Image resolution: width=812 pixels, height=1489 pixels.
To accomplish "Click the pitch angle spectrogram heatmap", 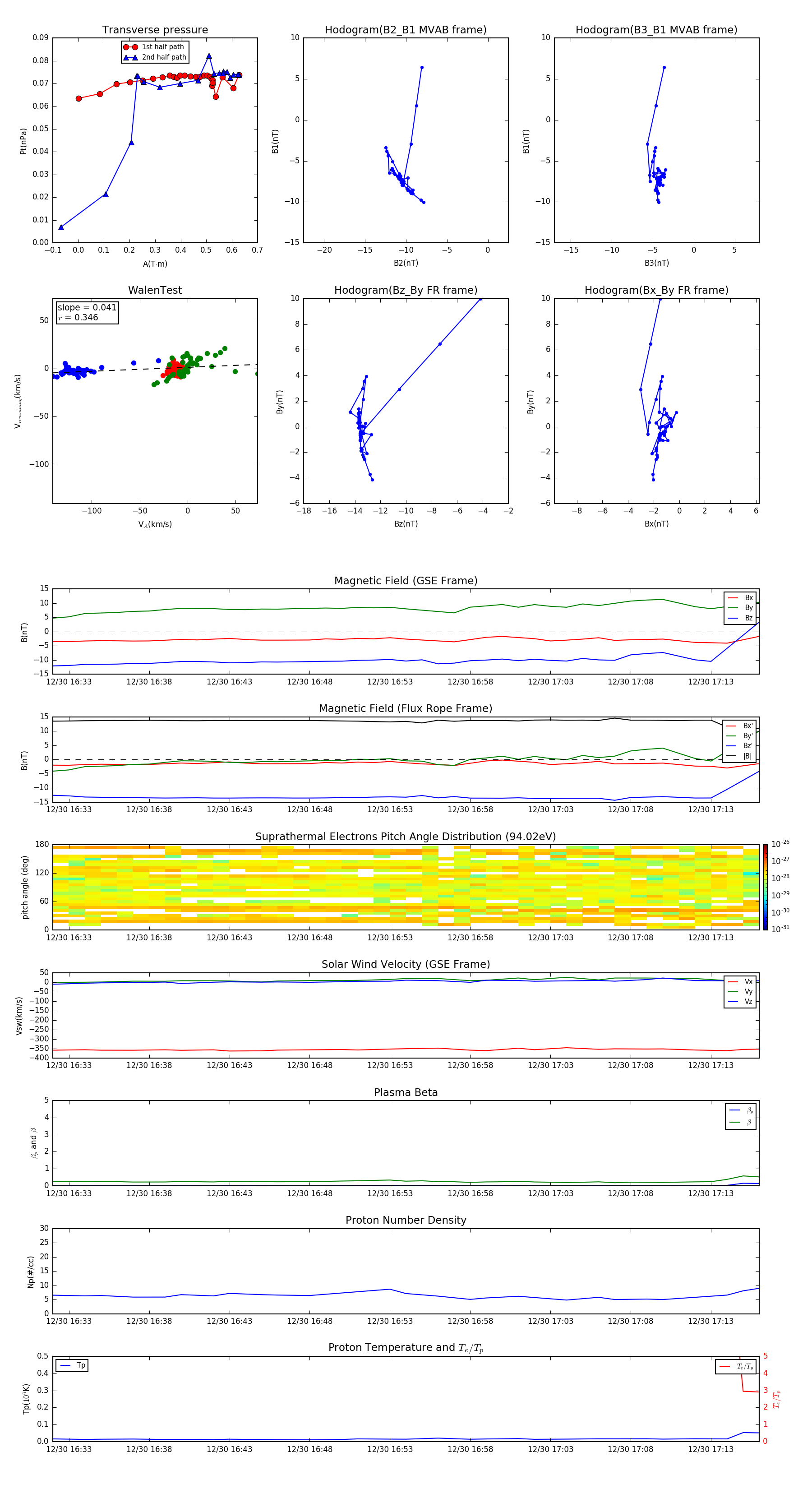I will pos(406,887).
